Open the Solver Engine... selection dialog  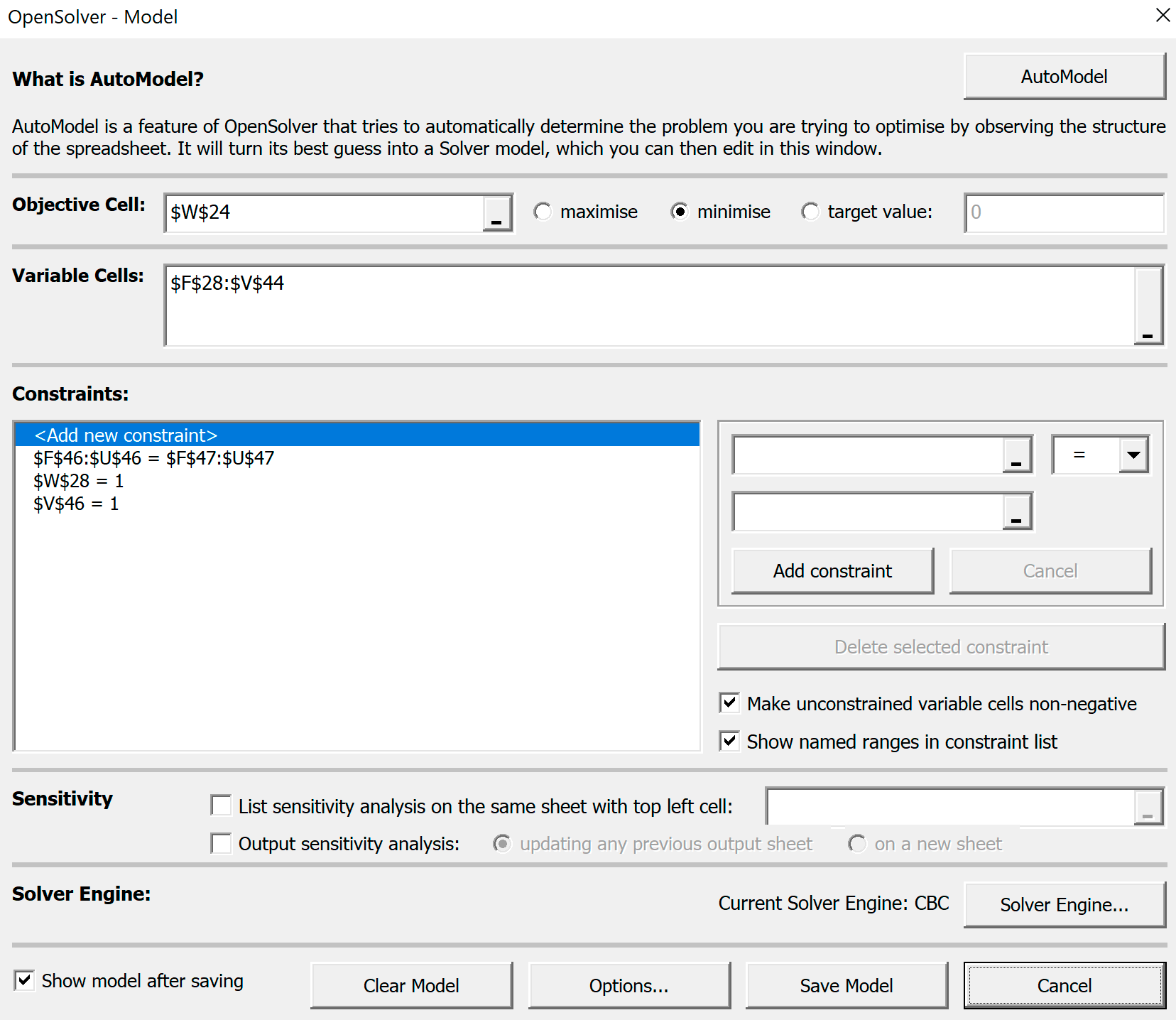1064,904
